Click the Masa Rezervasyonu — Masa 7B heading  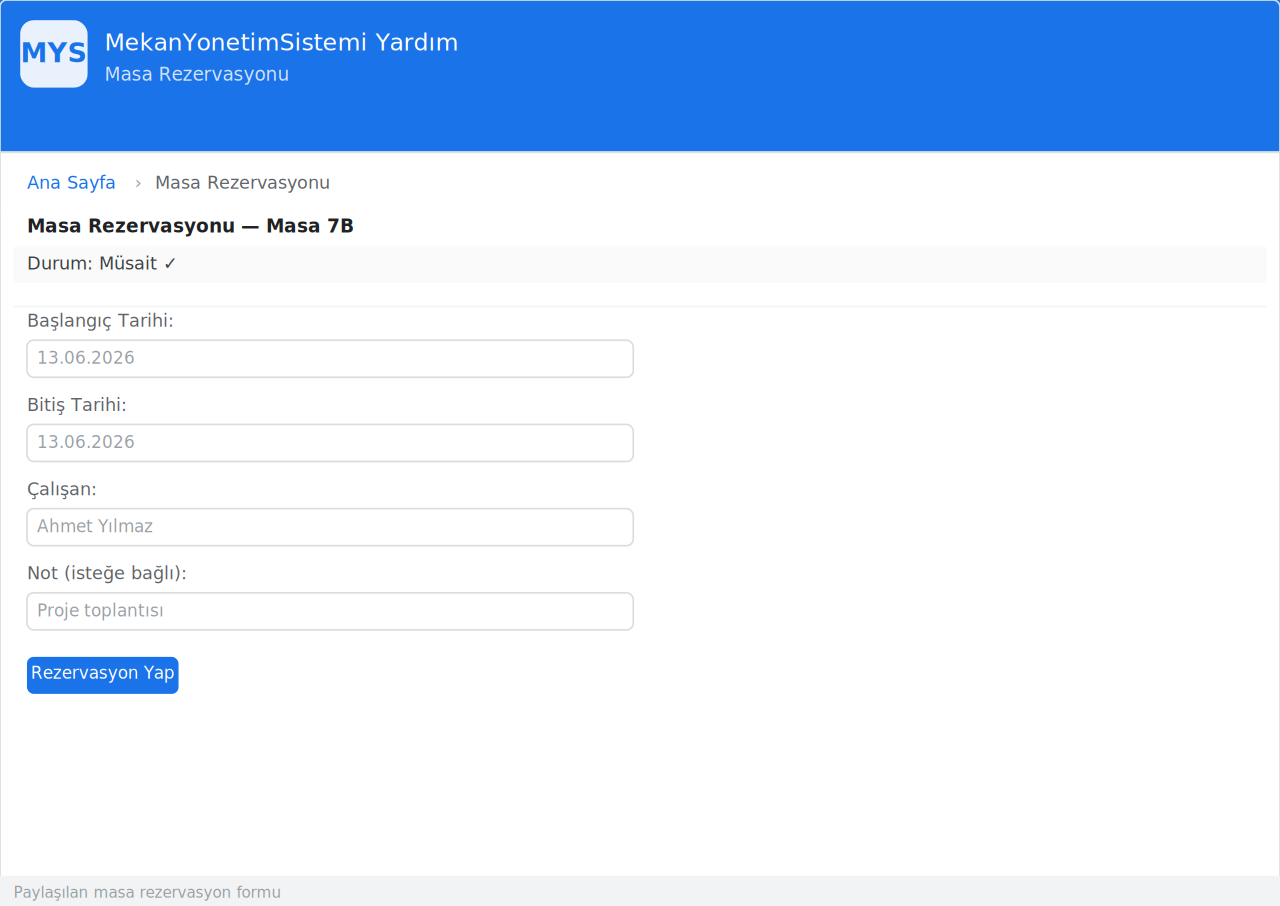click(x=190, y=226)
